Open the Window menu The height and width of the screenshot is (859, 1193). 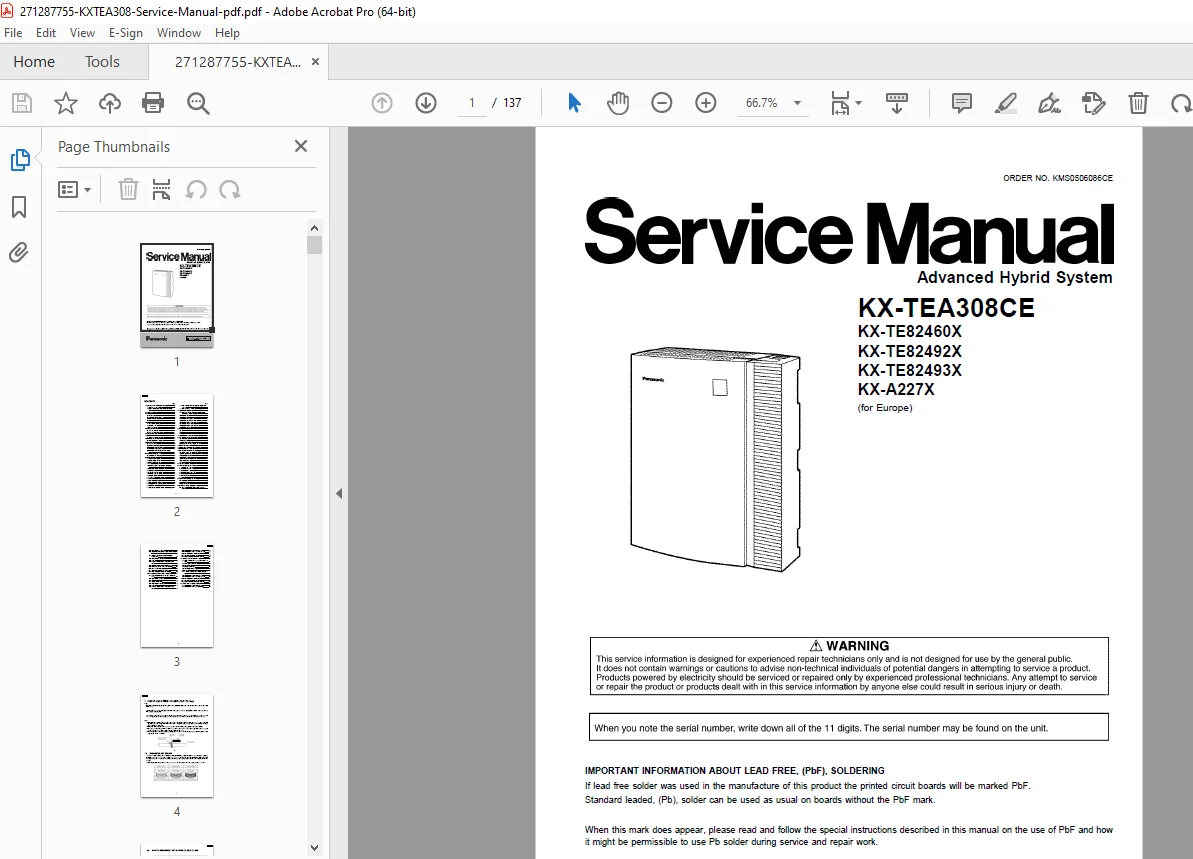pyautogui.click(x=179, y=33)
